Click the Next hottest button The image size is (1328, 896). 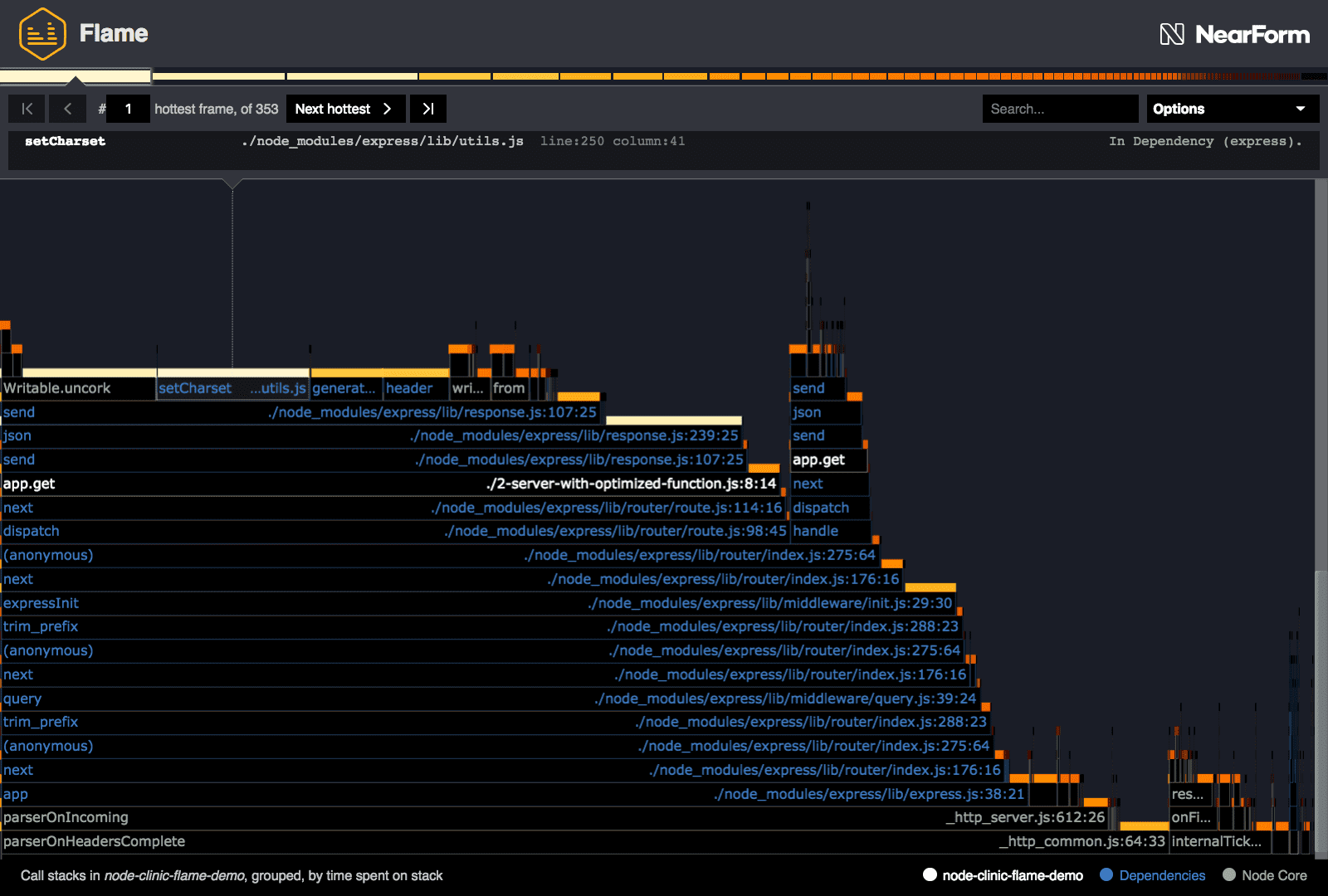pos(344,109)
